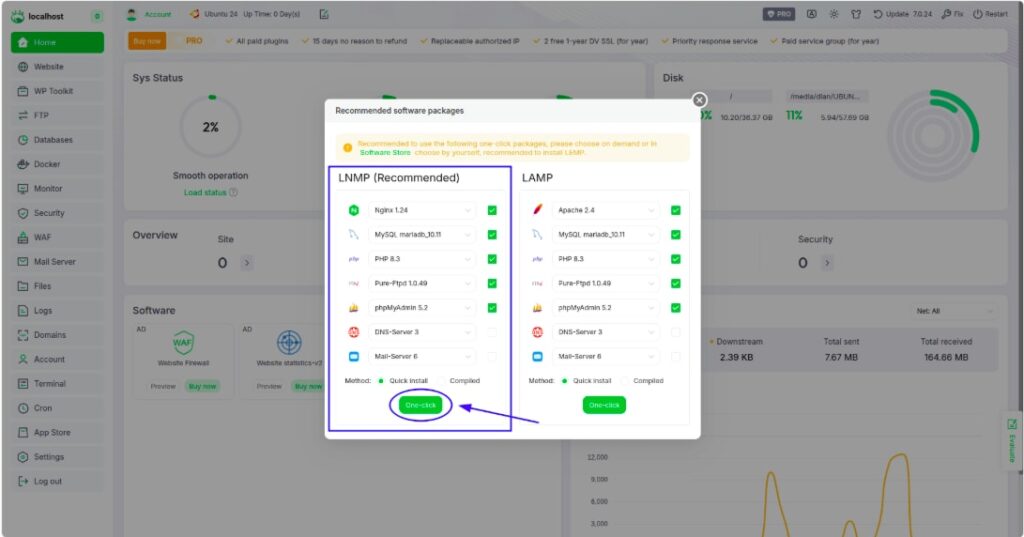The image size is (1024, 537).
Task: Click the PRO badge button in header
Action: (778, 14)
